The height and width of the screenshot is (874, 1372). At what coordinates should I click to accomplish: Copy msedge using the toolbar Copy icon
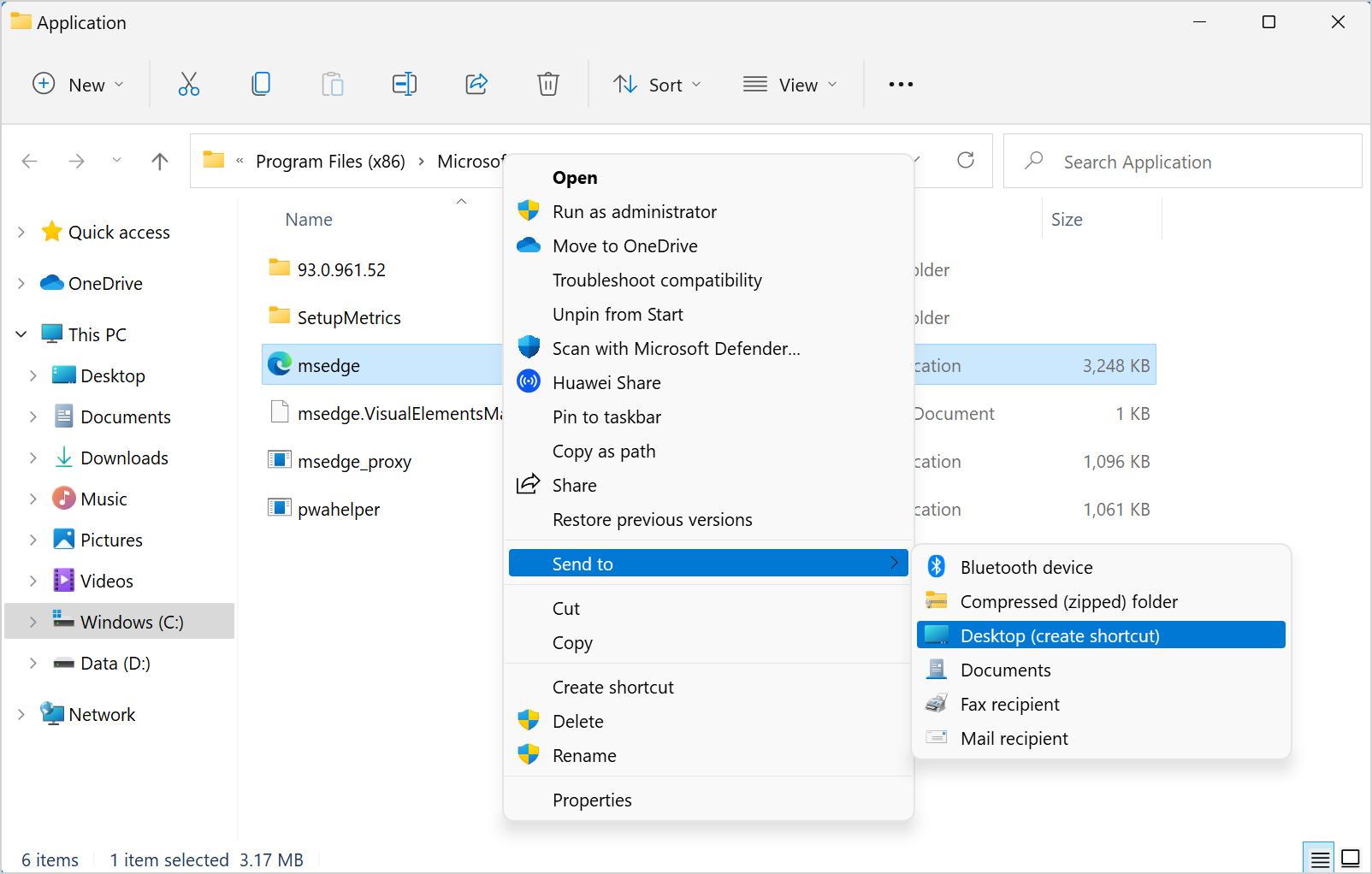pos(261,84)
